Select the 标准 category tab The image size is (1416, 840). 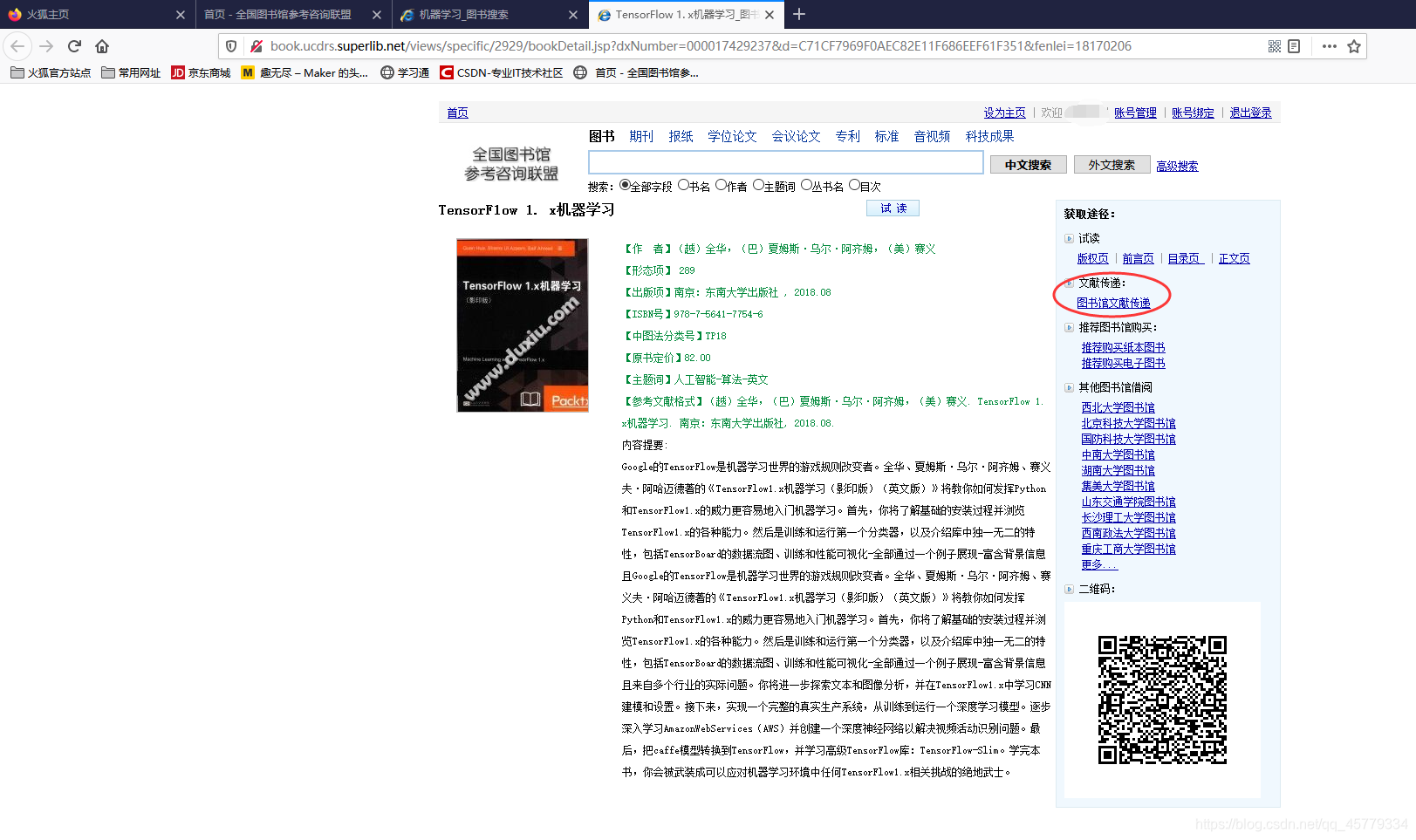[x=886, y=136]
